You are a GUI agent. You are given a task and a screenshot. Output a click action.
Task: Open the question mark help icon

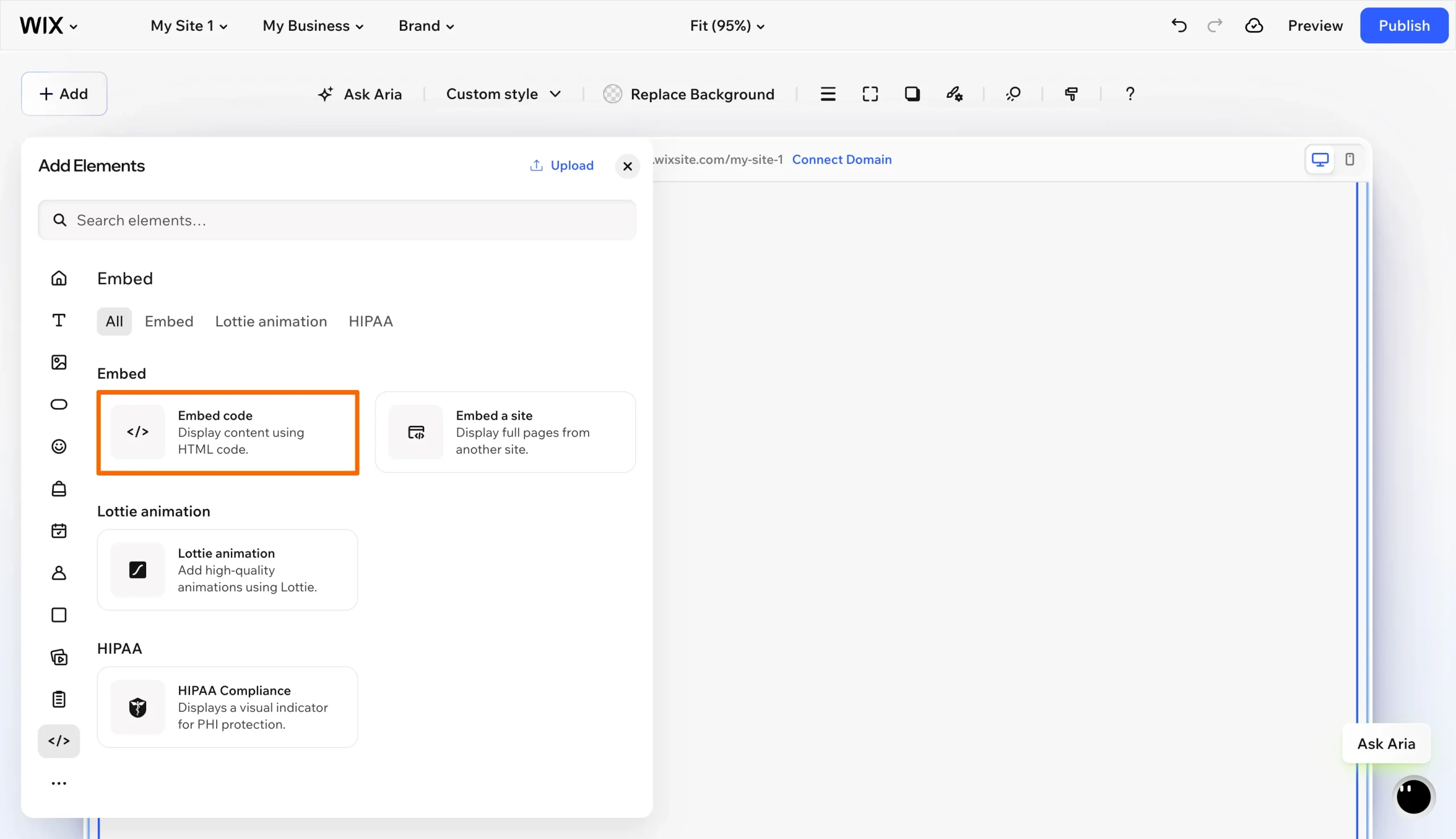[1130, 94]
